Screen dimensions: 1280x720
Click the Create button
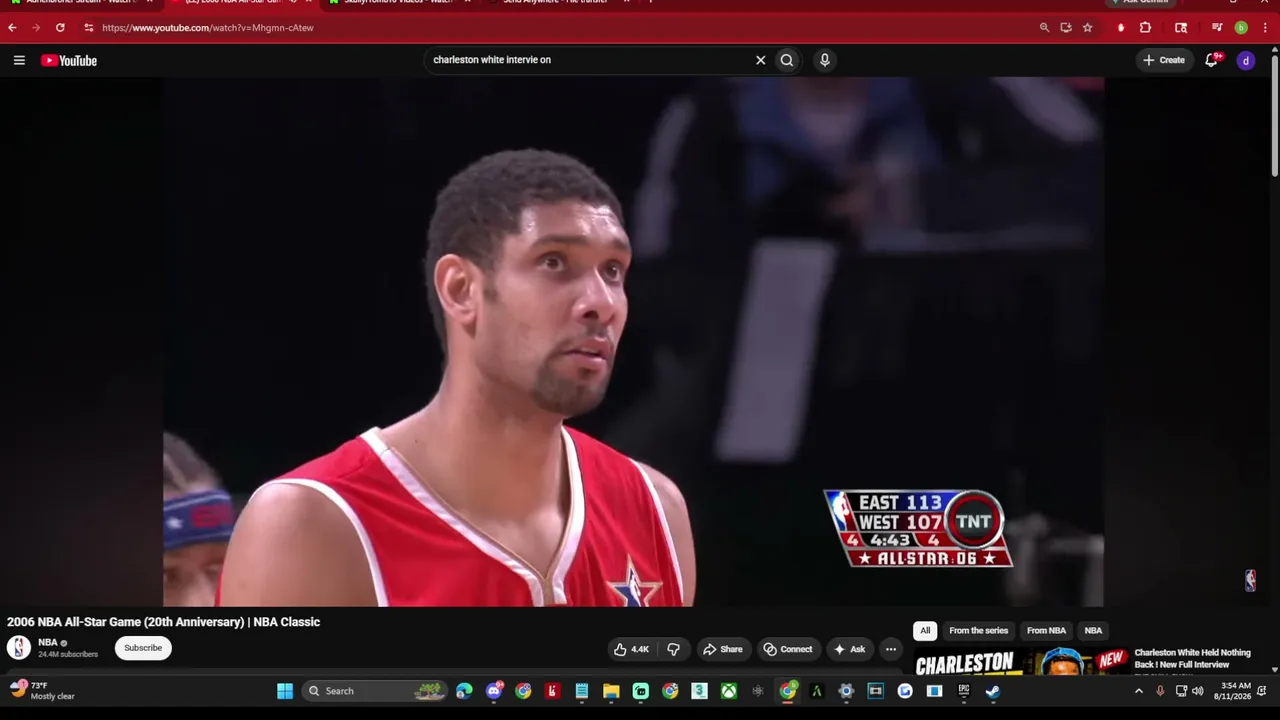pos(1163,60)
